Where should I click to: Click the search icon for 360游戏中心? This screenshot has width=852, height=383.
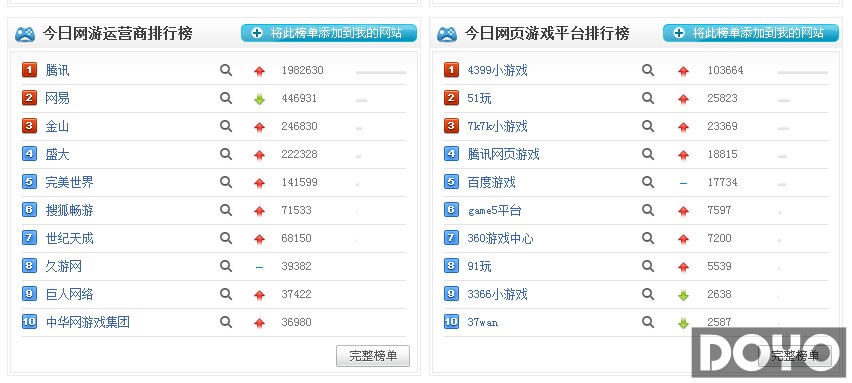click(x=648, y=238)
